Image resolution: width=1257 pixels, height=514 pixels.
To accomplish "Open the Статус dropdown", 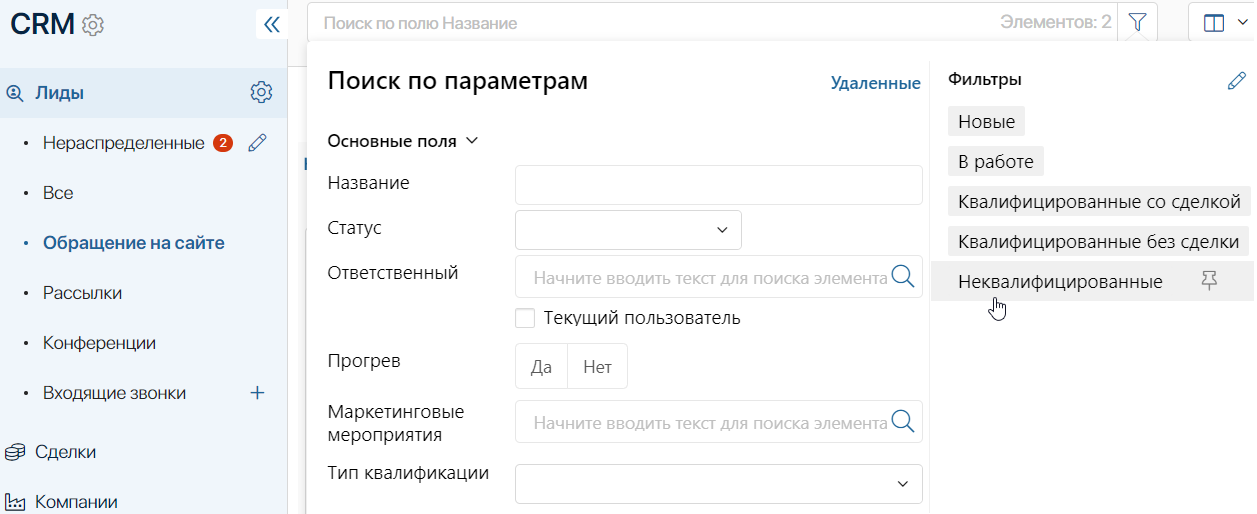I will click(x=628, y=230).
